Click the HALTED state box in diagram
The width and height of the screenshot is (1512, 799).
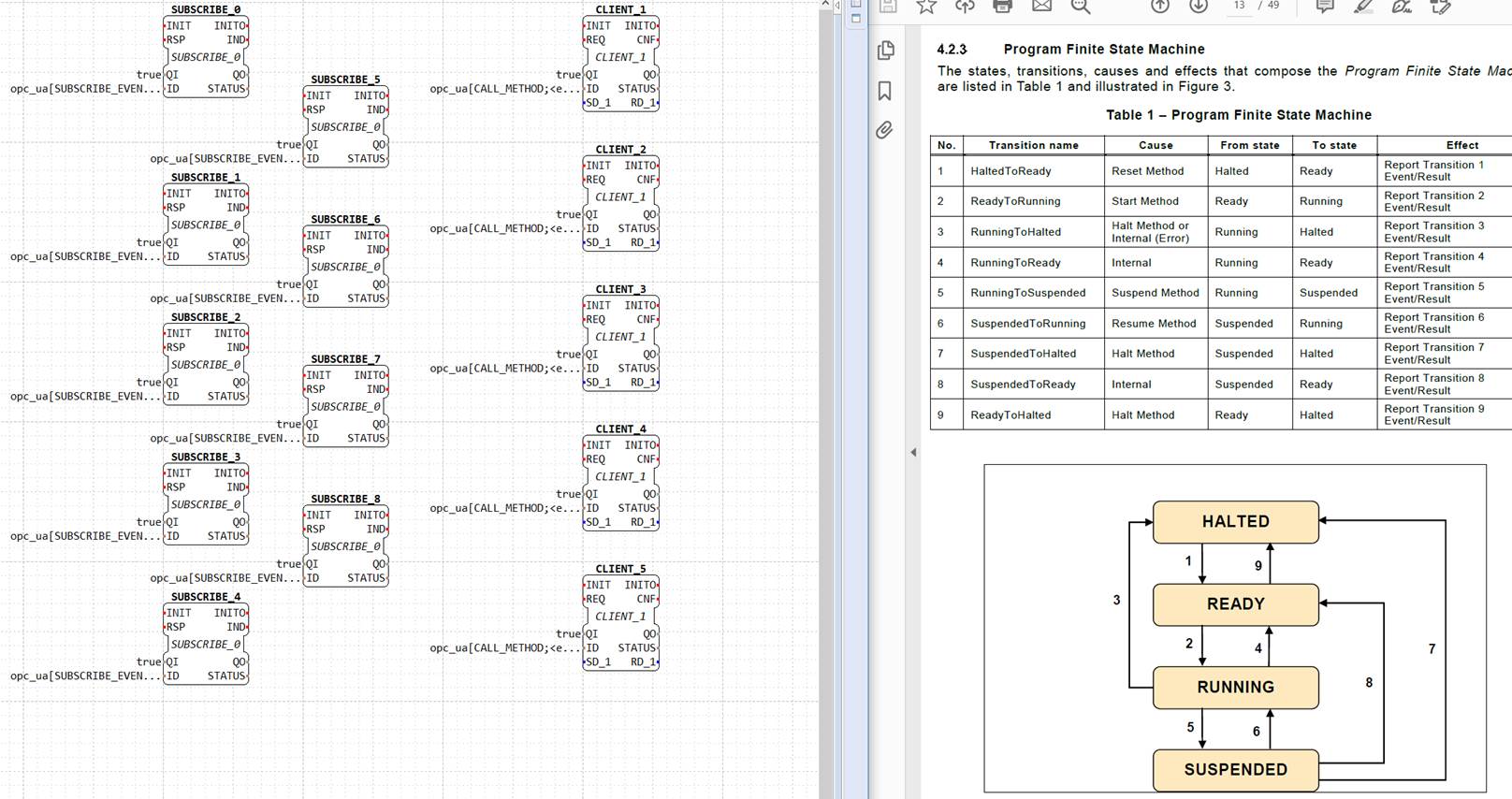point(1235,522)
